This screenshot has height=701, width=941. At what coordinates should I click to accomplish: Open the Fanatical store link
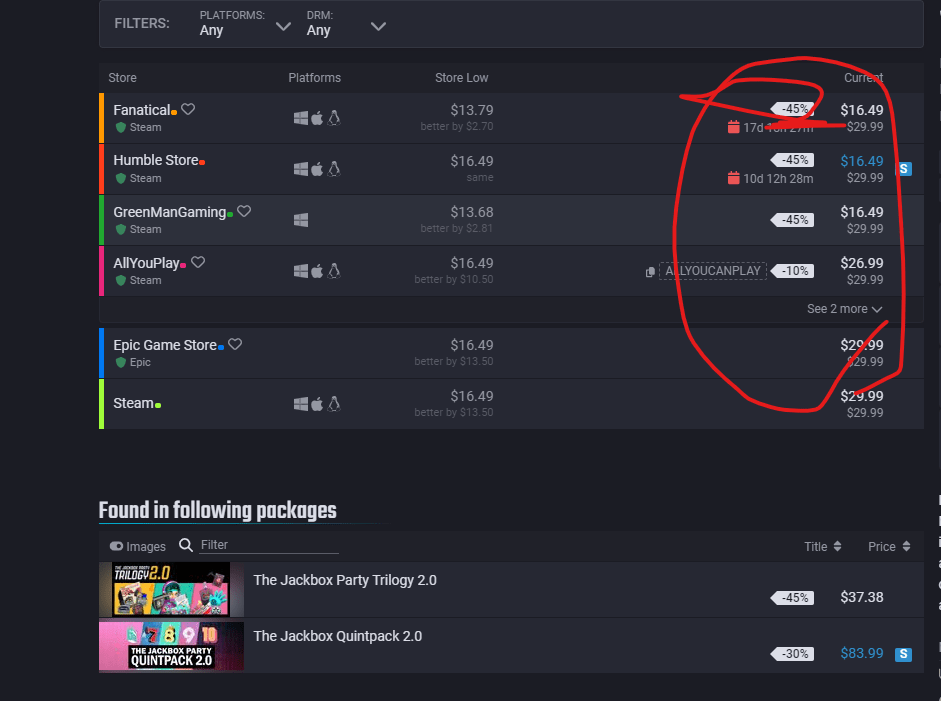click(142, 110)
